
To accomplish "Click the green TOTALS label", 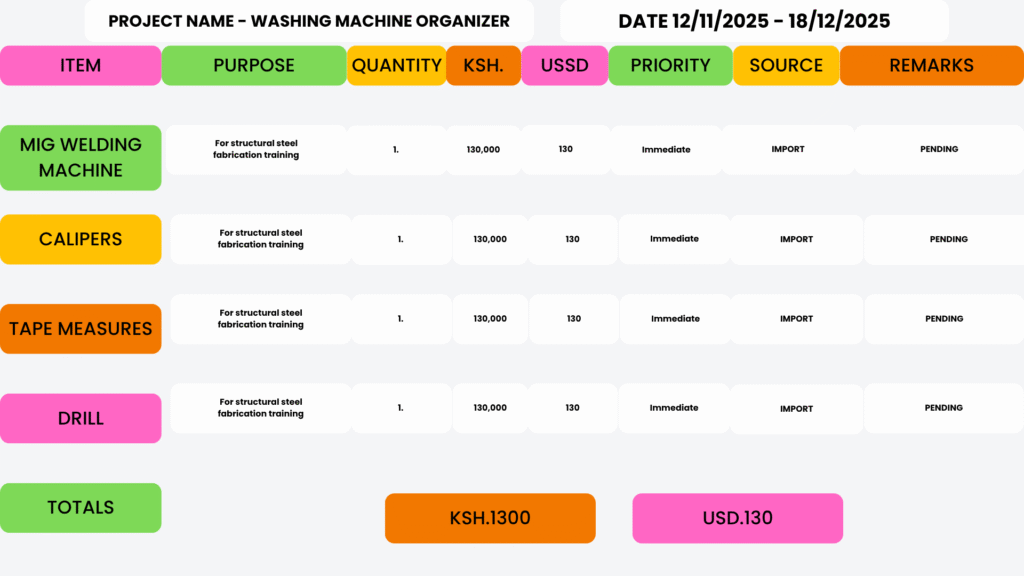I will pyautogui.click(x=80, y=507).
